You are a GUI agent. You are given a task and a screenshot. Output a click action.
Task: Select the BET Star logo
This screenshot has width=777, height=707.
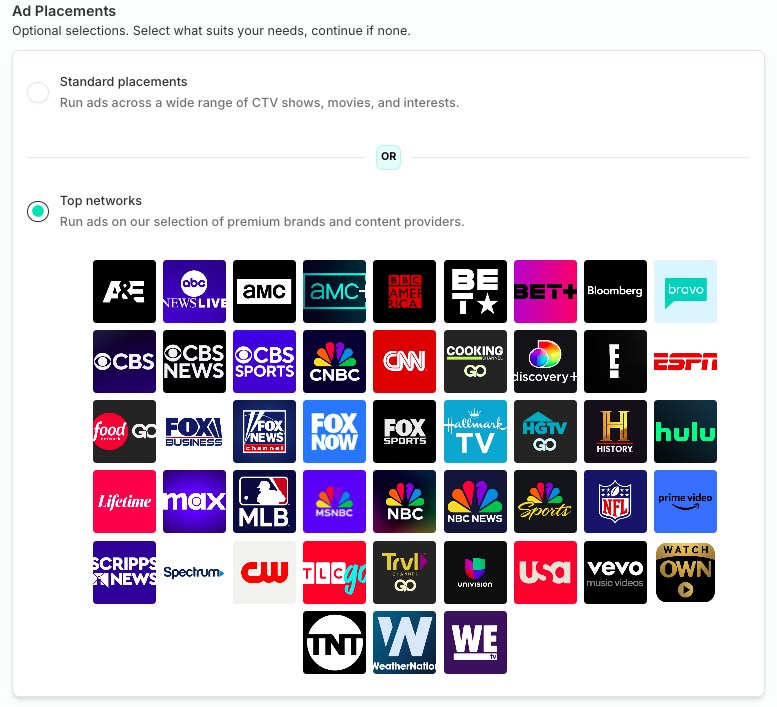pos(475,291)
